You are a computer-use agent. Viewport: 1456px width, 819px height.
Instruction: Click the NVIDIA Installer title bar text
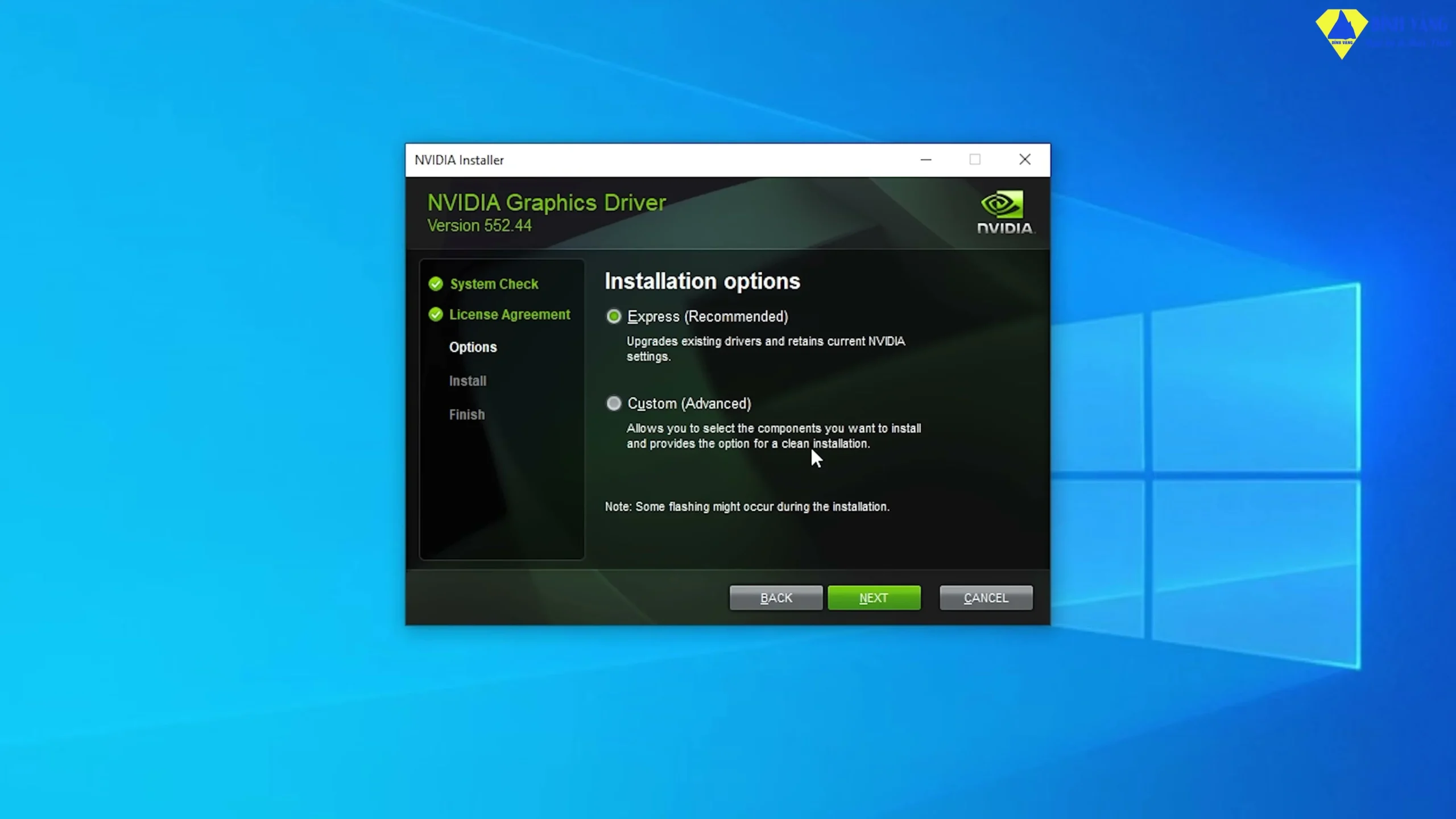point(459,160)
